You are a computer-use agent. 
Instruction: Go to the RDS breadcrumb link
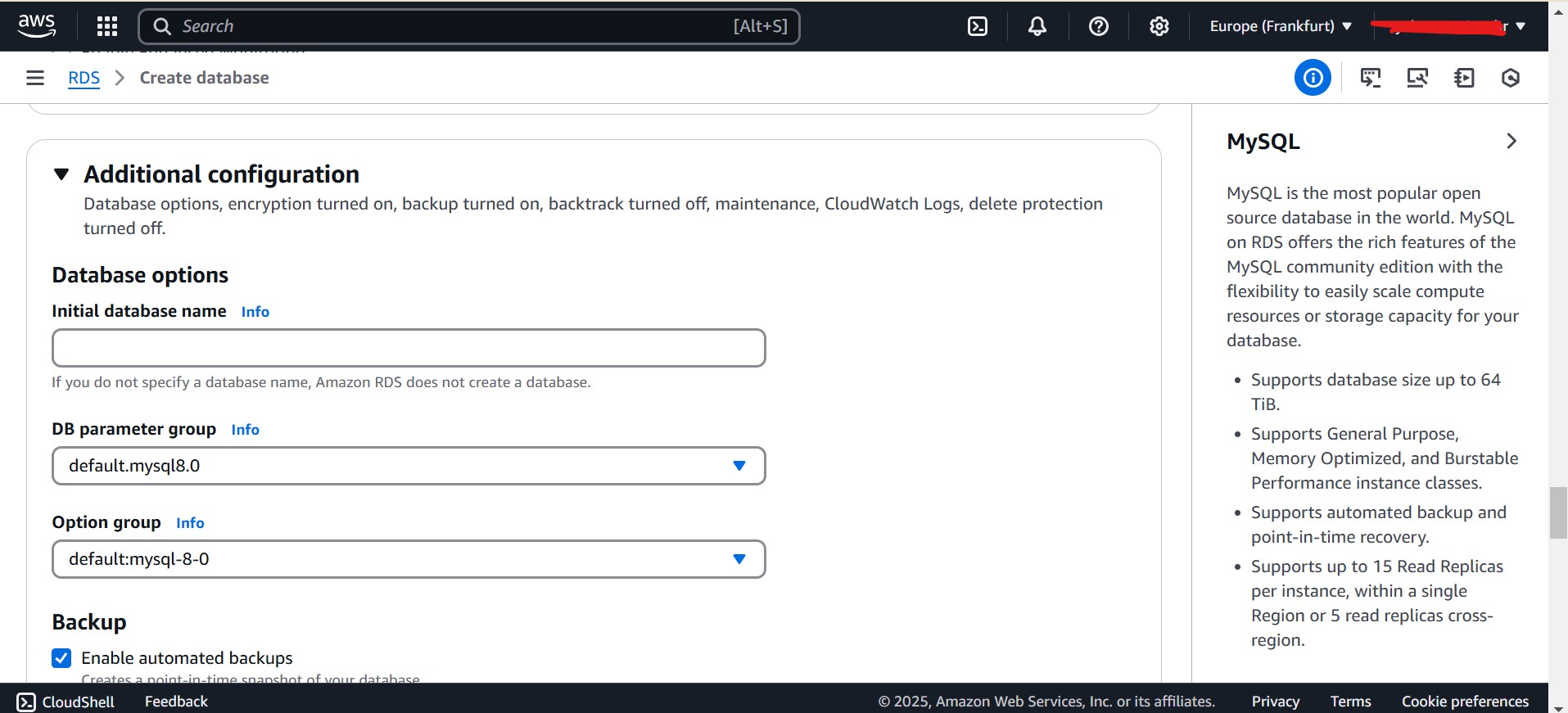pos(84,78)
